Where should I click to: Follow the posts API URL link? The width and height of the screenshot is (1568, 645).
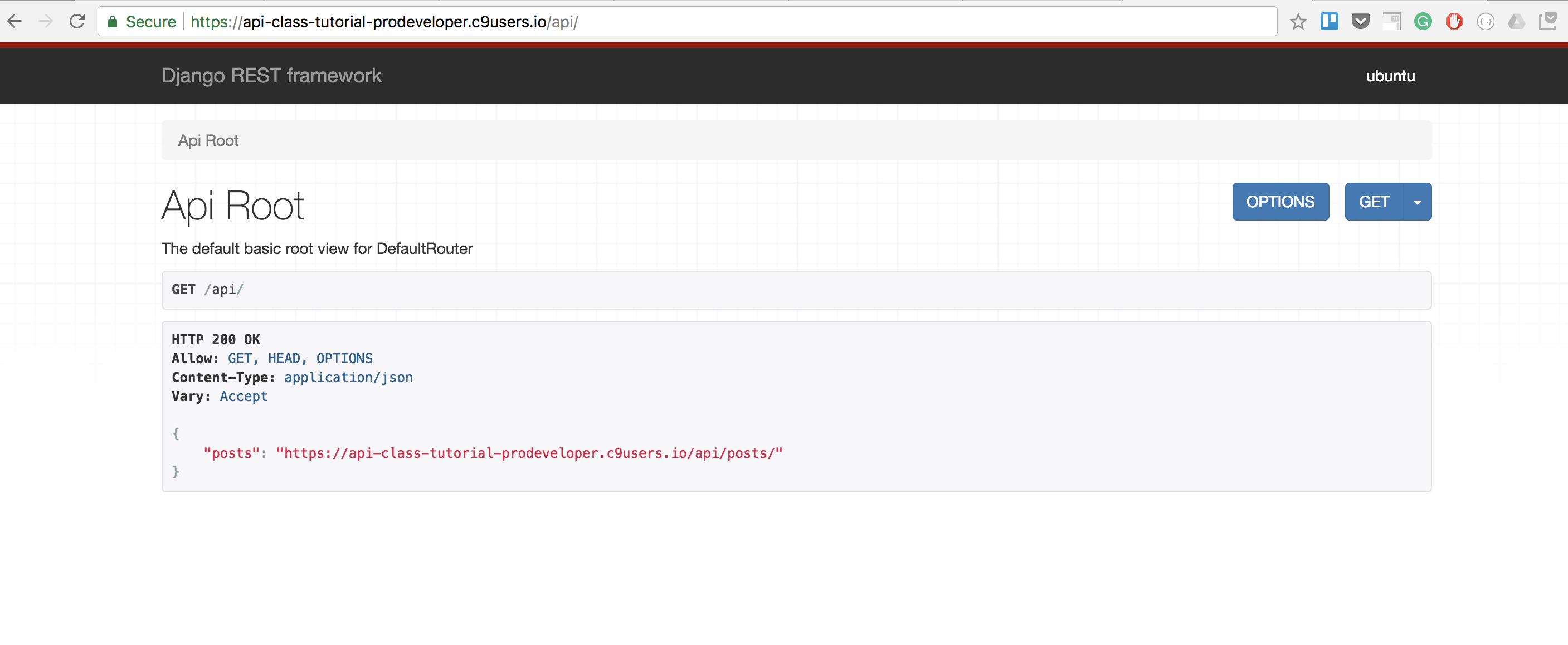(x=528, y=453)
